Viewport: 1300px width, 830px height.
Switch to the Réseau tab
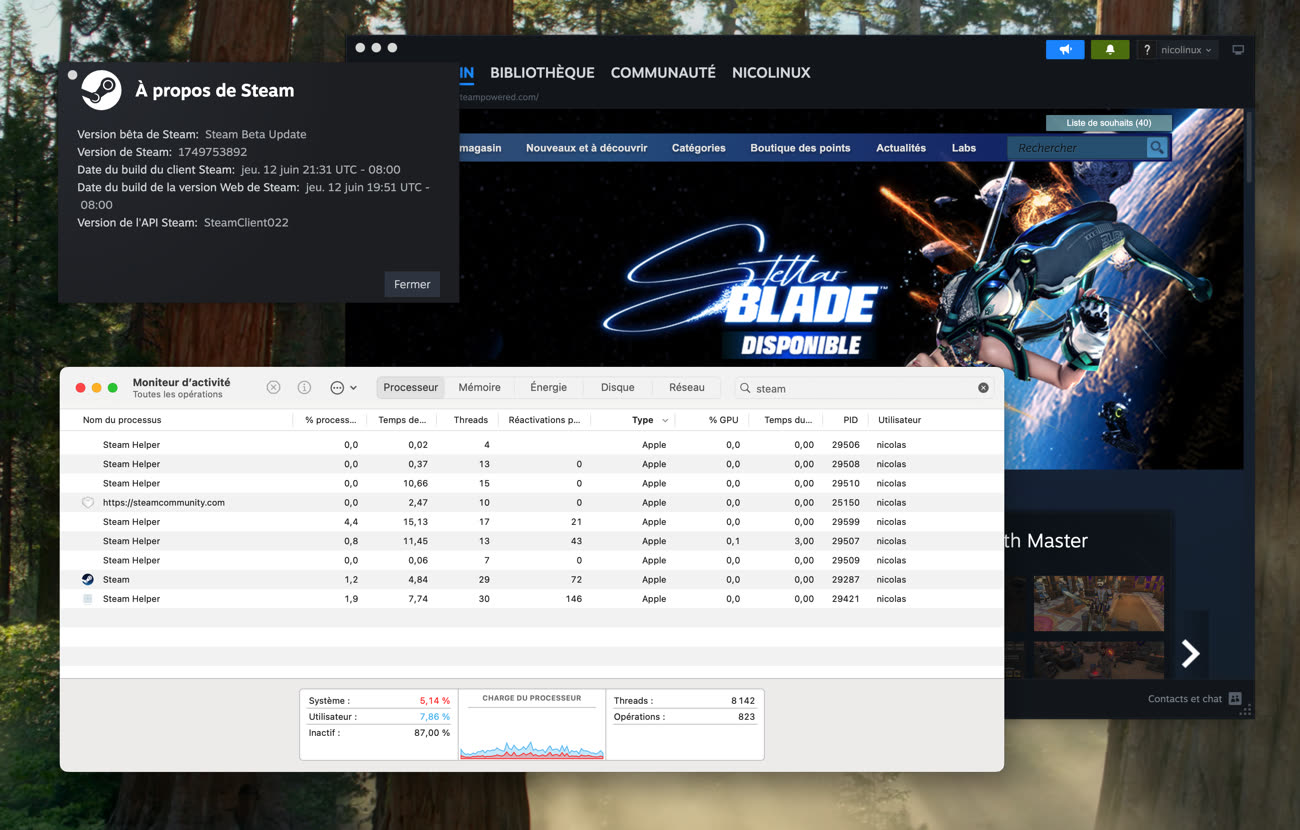pos(686,387)
